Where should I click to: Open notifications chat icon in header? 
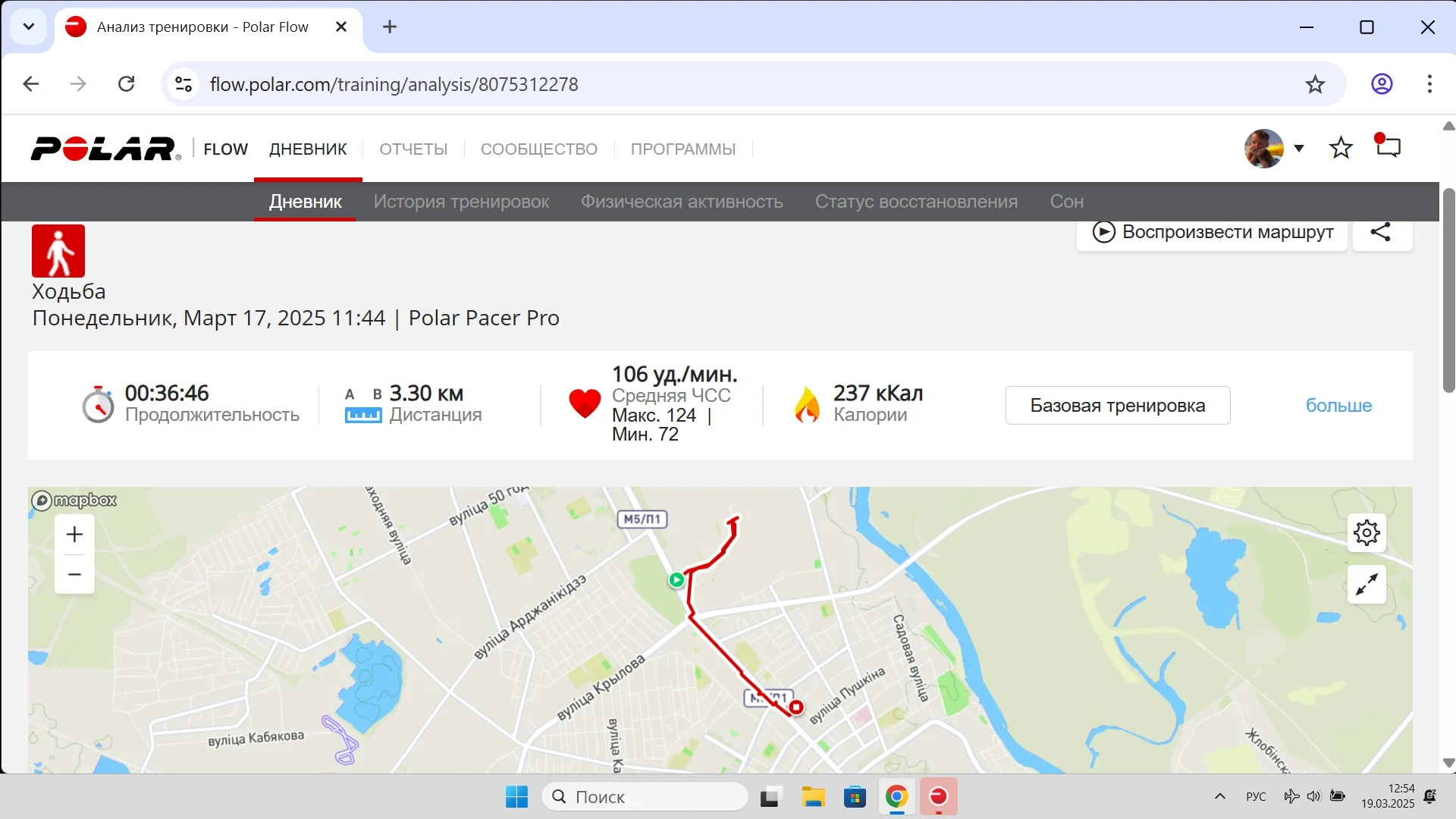1388,147
